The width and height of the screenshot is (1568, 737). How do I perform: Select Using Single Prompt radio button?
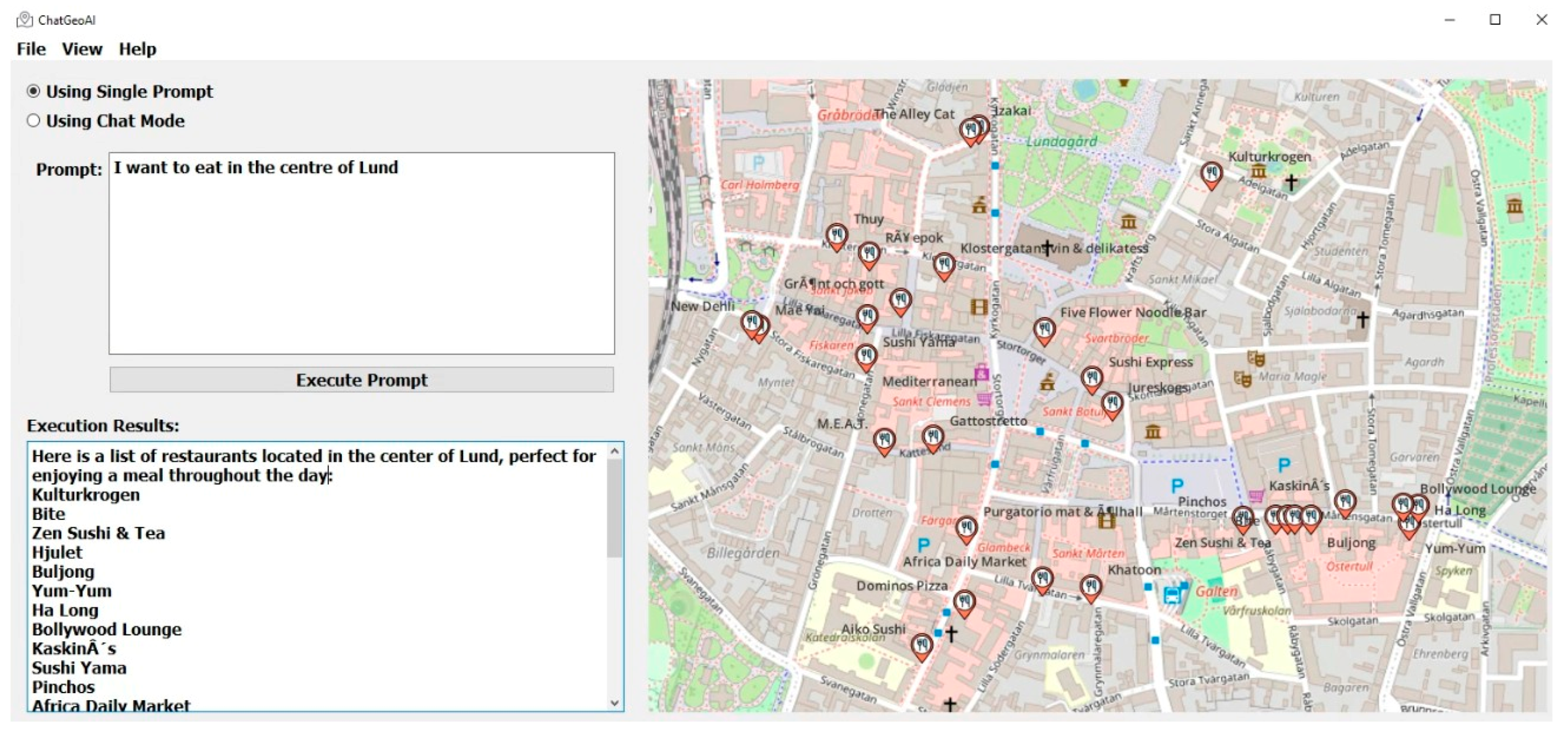coord(33,91)
